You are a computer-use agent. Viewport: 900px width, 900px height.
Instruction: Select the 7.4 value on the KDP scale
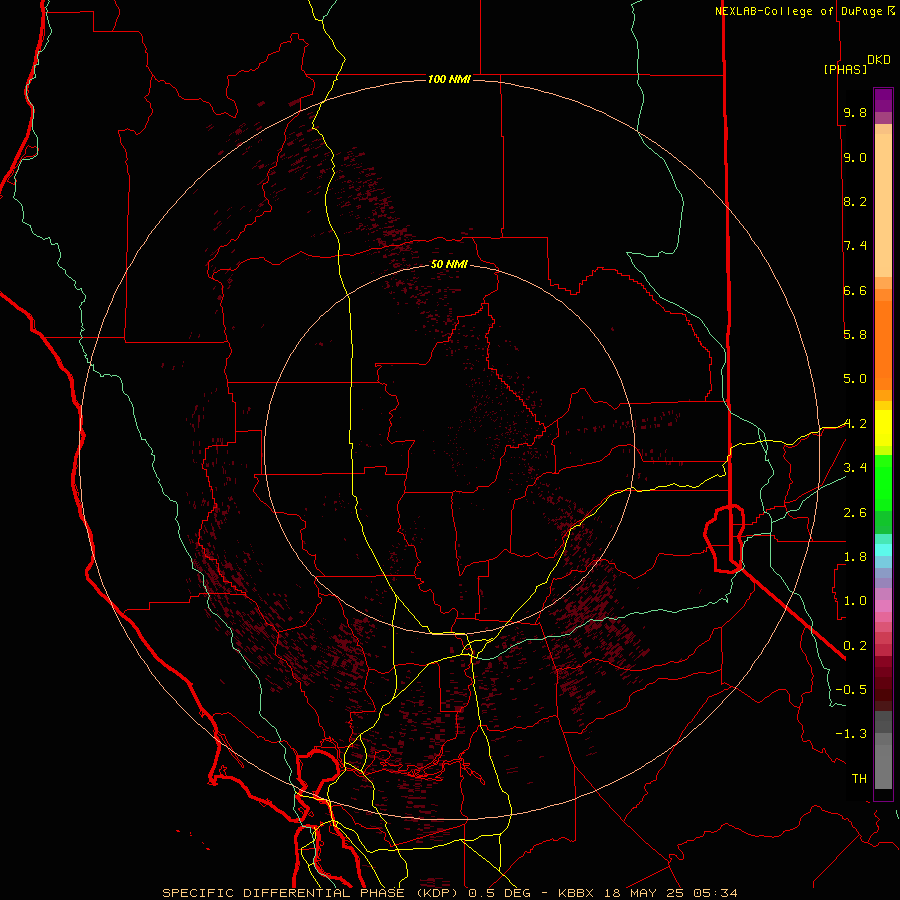(x=855, y=246)
